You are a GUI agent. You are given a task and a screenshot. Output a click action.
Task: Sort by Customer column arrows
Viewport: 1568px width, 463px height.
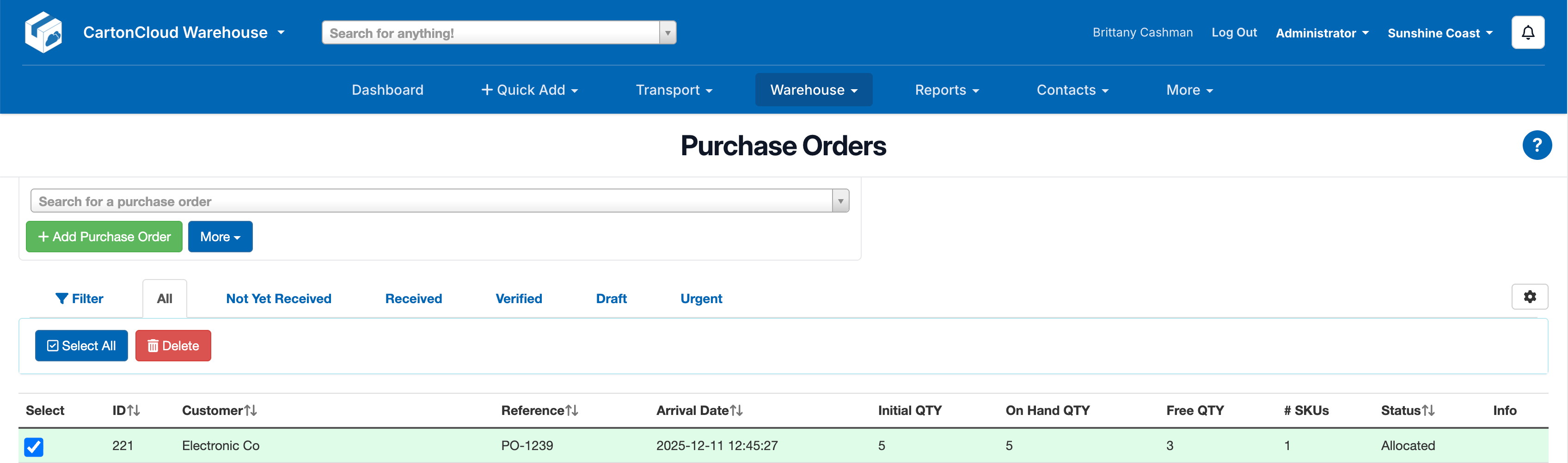pos(250,411)
